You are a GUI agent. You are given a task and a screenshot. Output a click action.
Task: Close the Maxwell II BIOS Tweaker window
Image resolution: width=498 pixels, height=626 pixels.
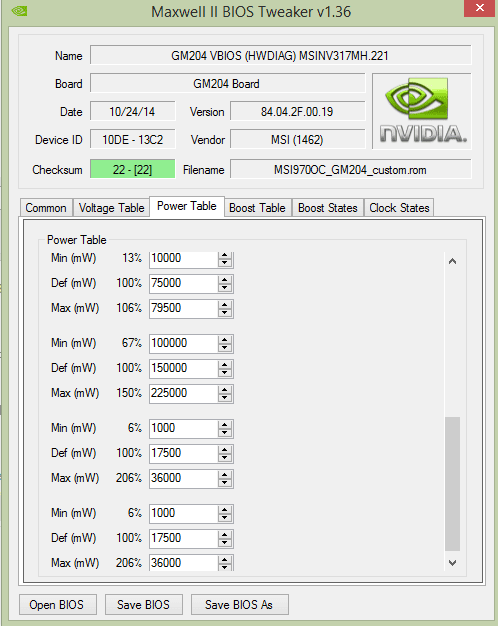coord(480,8)
